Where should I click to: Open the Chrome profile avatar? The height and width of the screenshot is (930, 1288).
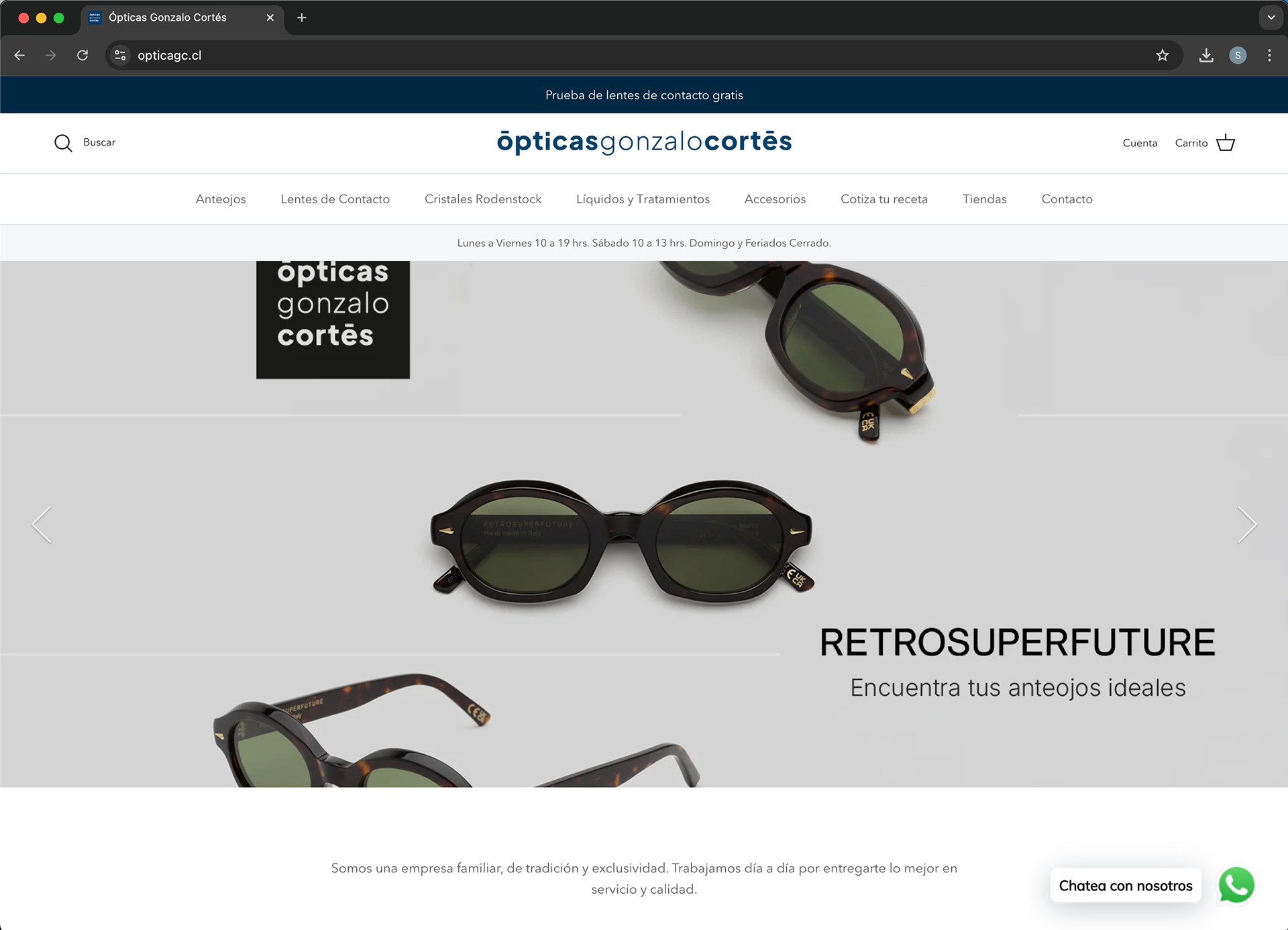[x=1238, y=56]
